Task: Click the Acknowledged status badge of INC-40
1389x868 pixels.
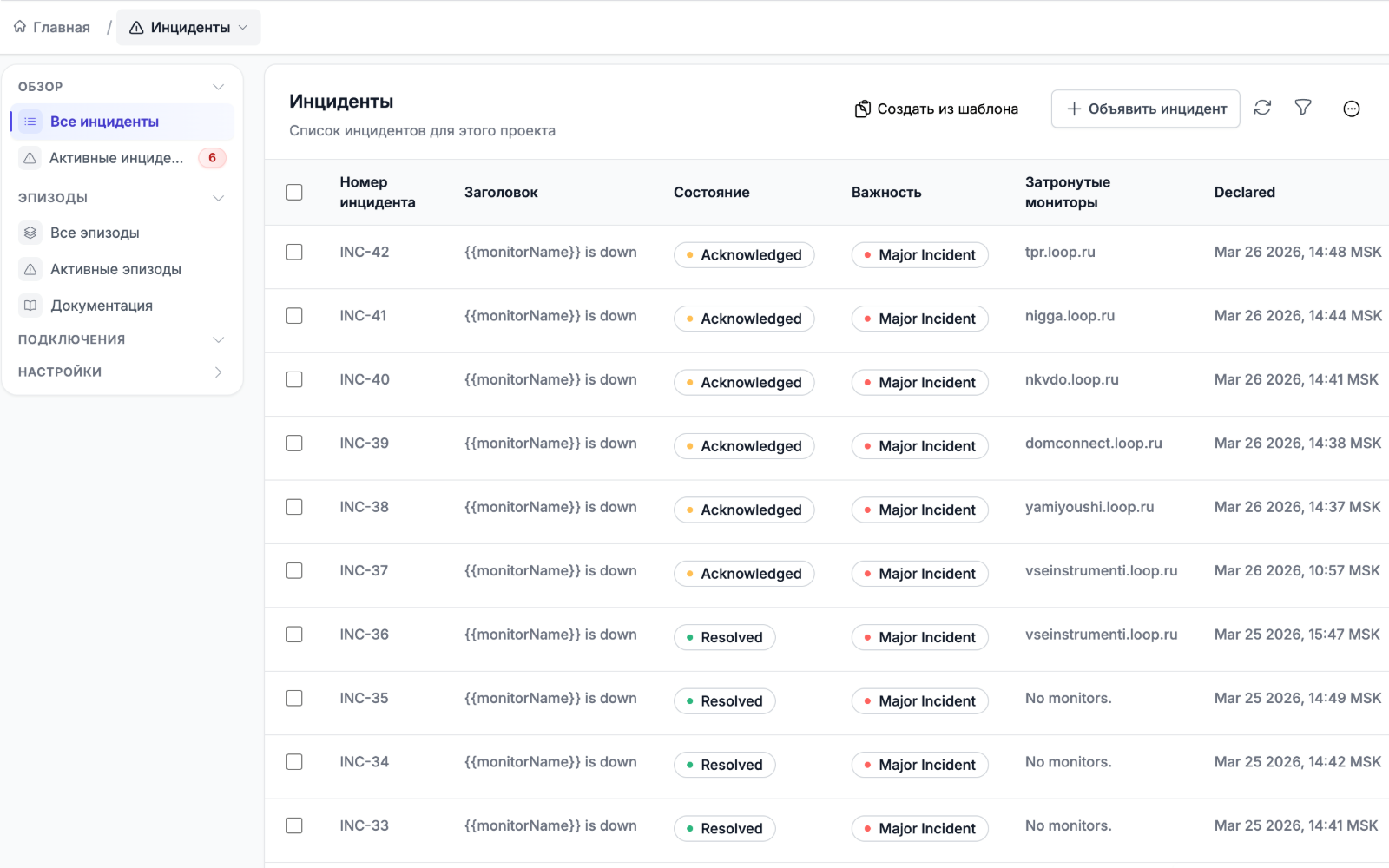Action: point(743,383)
